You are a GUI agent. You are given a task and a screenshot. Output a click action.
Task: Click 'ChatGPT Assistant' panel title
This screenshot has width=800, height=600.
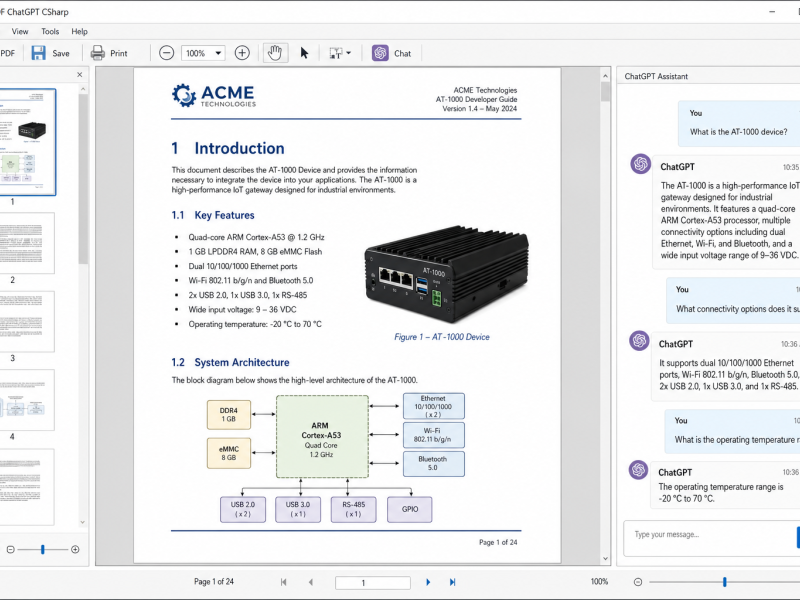tap(656, 77)
